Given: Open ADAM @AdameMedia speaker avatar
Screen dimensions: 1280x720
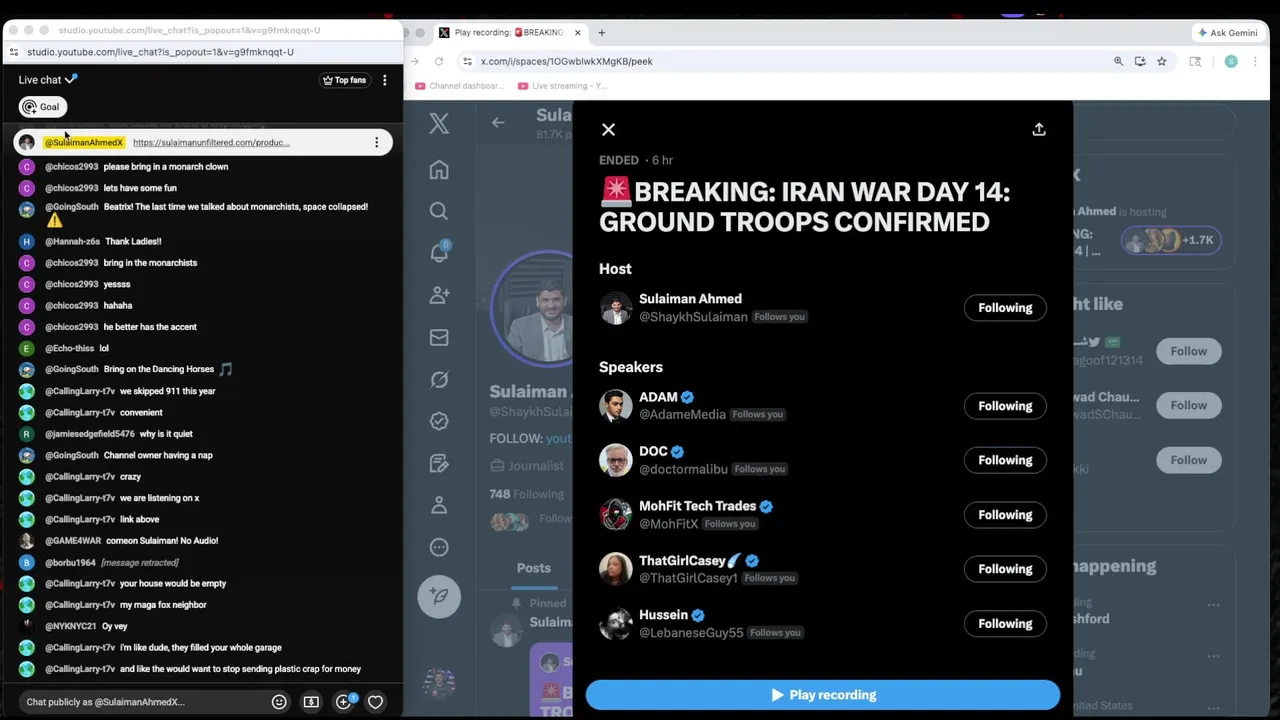Looking at the screenshot, I should pos(616,406).
